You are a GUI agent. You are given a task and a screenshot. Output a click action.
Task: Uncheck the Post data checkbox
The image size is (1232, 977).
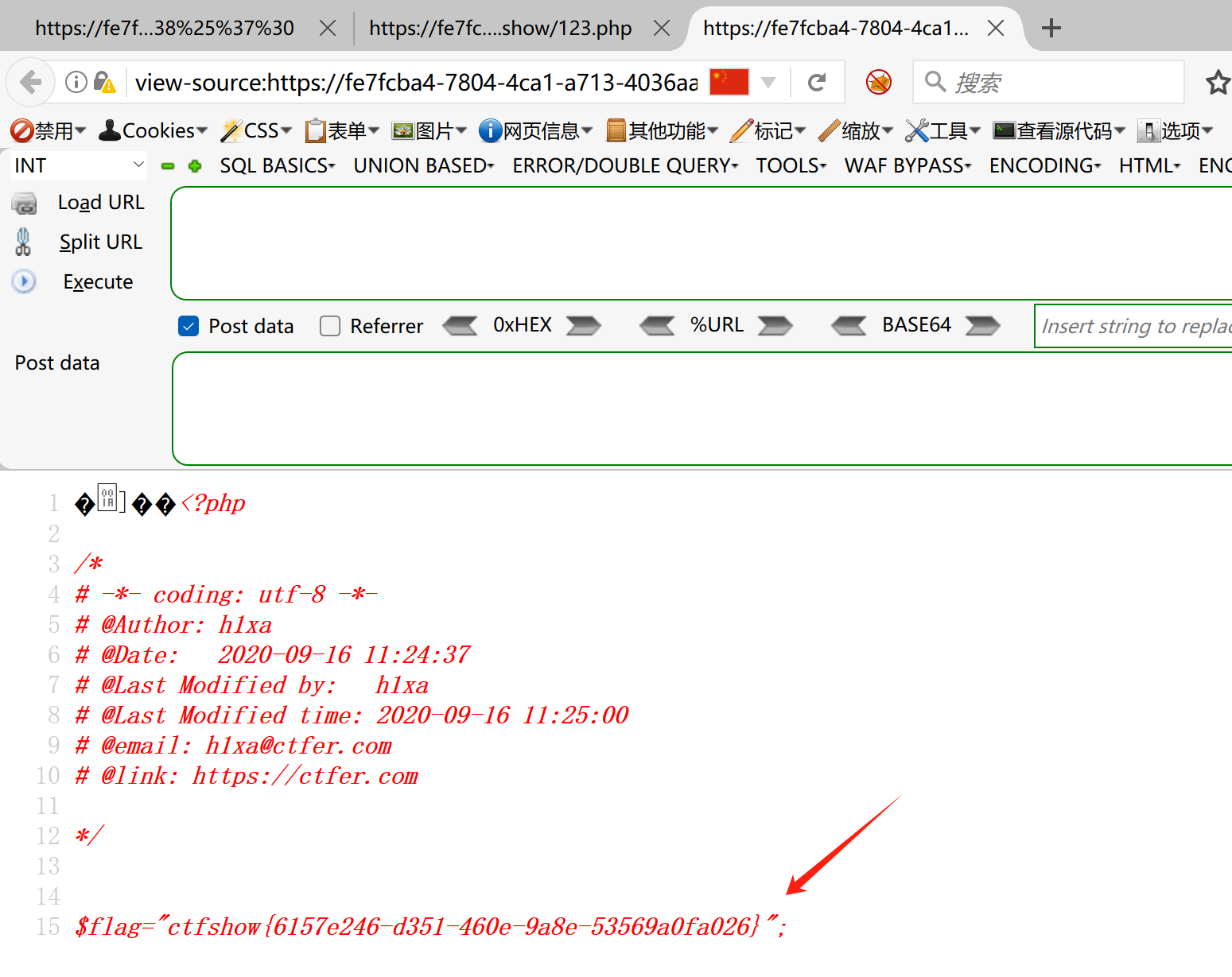click(188, 326)
